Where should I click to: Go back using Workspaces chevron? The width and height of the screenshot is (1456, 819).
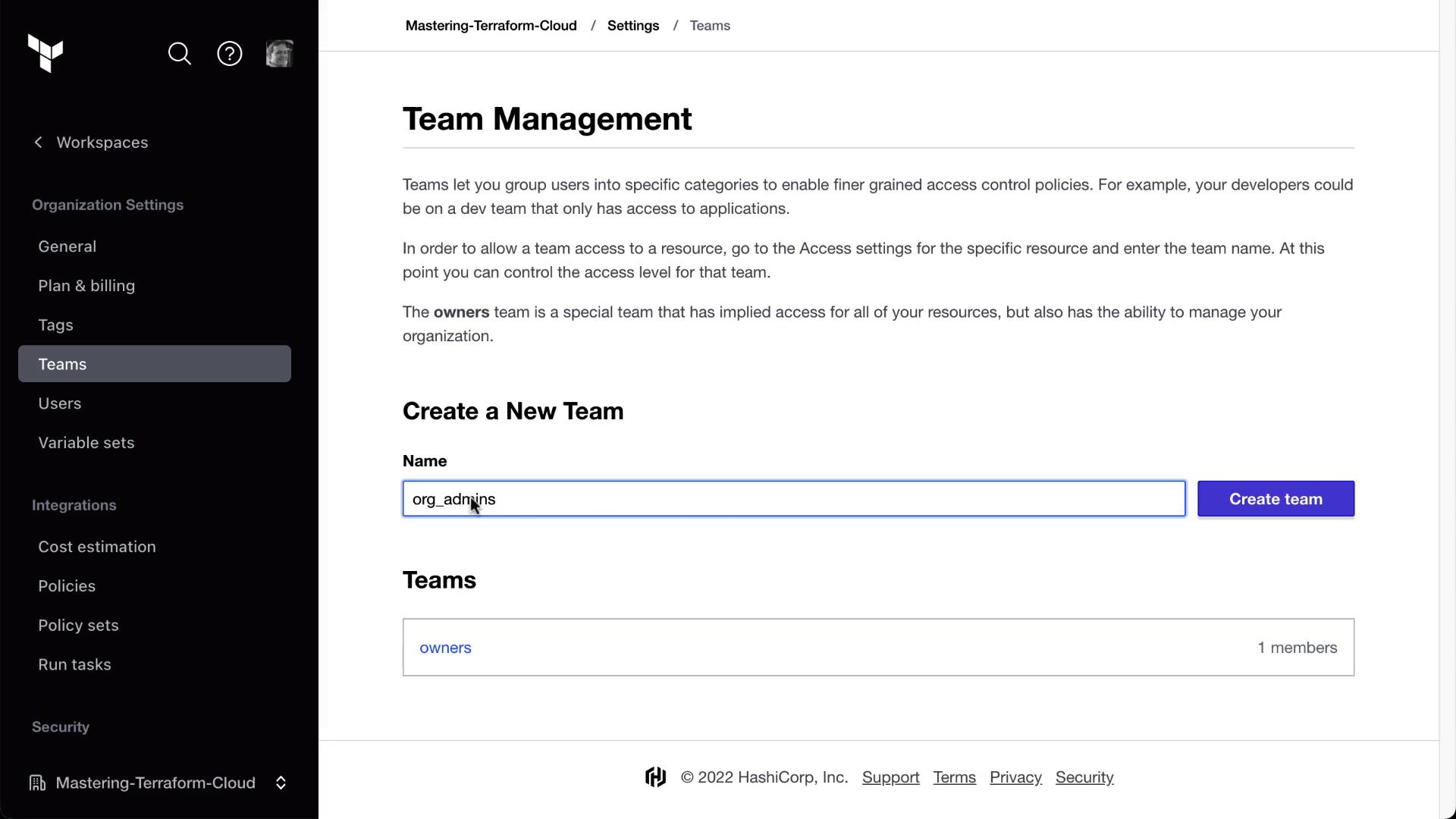click(39, 143)
